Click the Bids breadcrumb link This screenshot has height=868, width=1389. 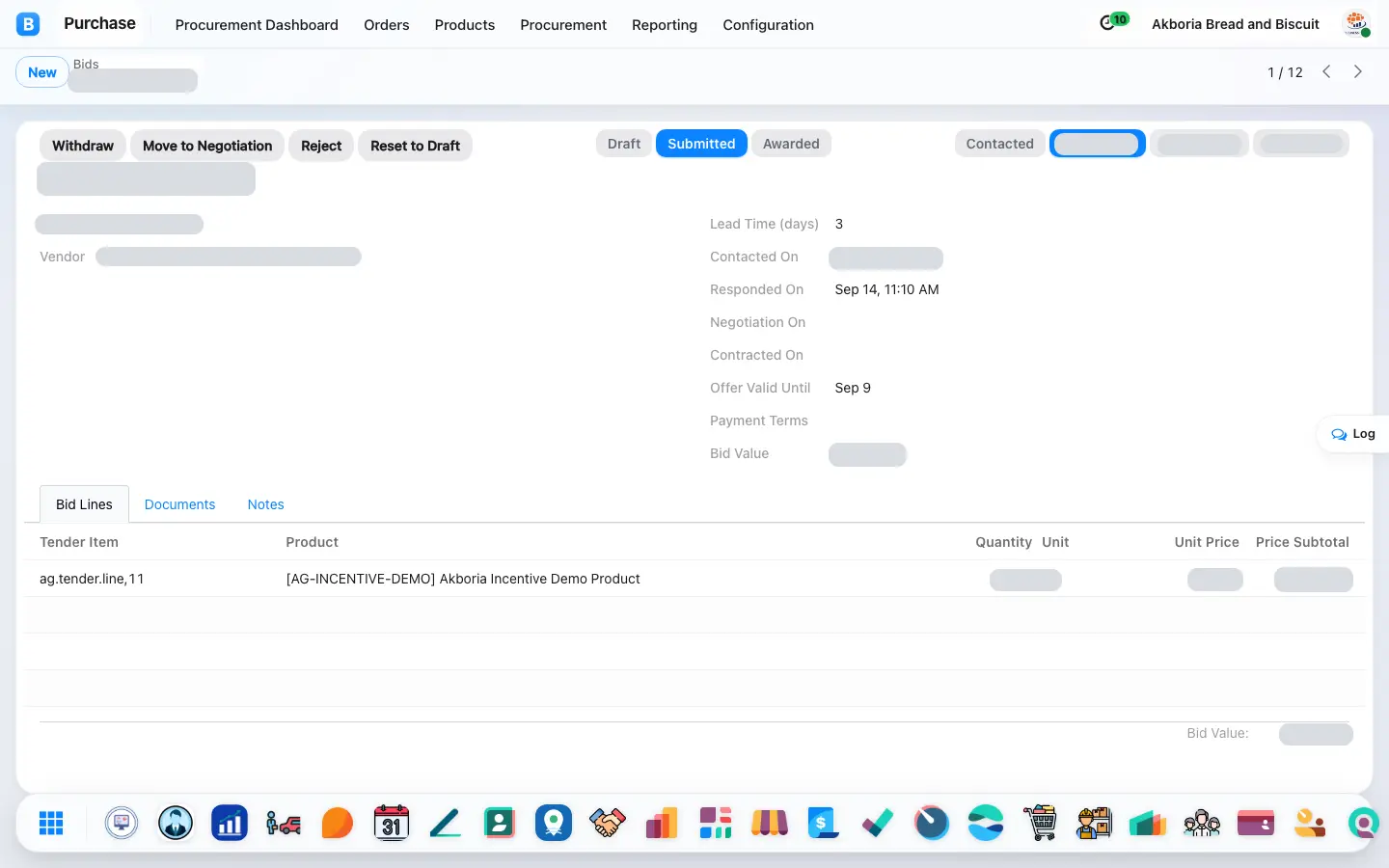[86, 64]
